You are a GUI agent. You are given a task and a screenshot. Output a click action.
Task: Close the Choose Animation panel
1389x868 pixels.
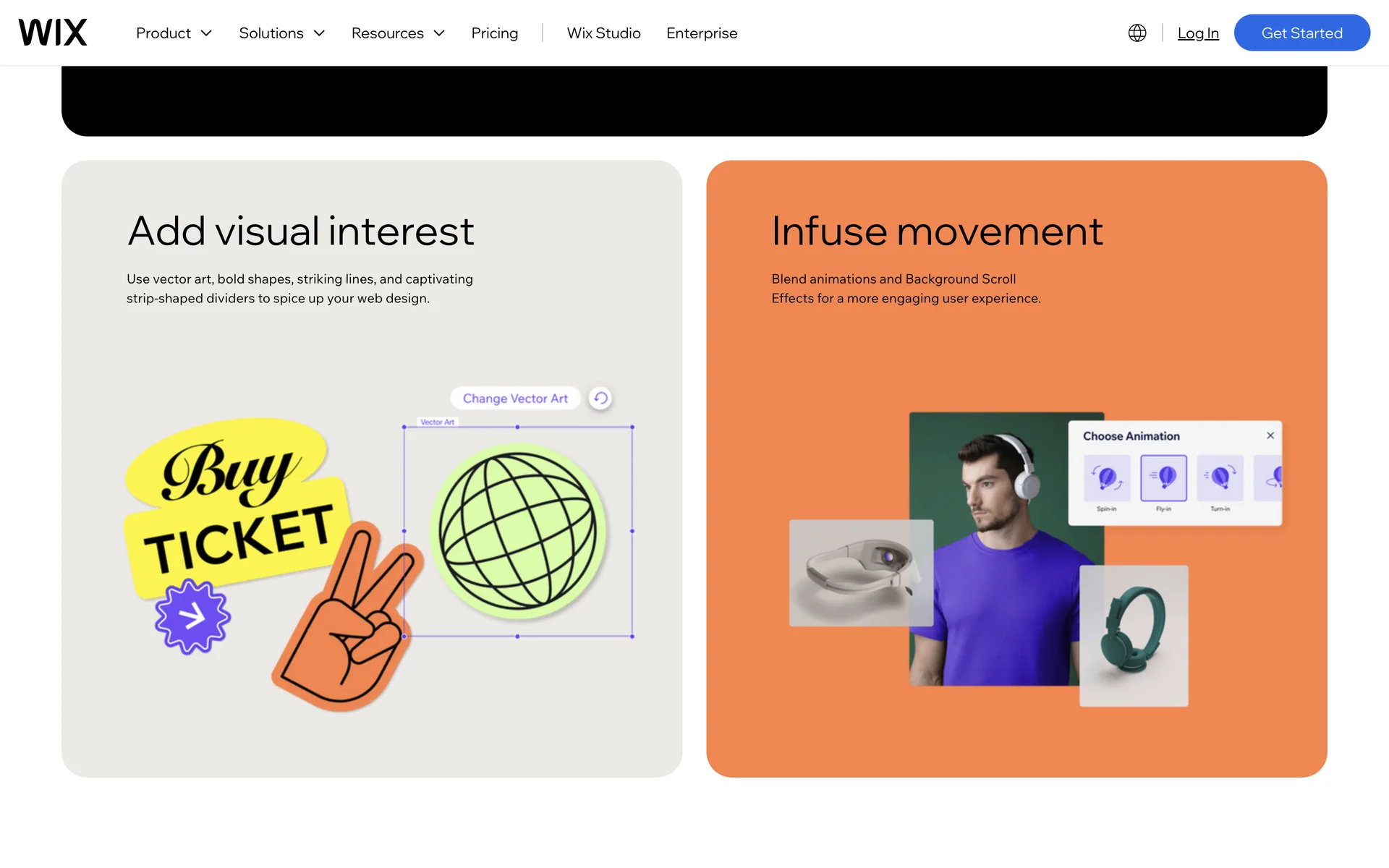1270,435
